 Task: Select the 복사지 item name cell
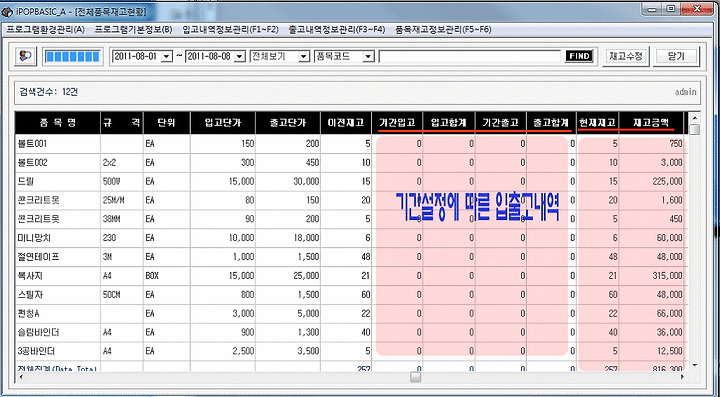pos(57,276)
